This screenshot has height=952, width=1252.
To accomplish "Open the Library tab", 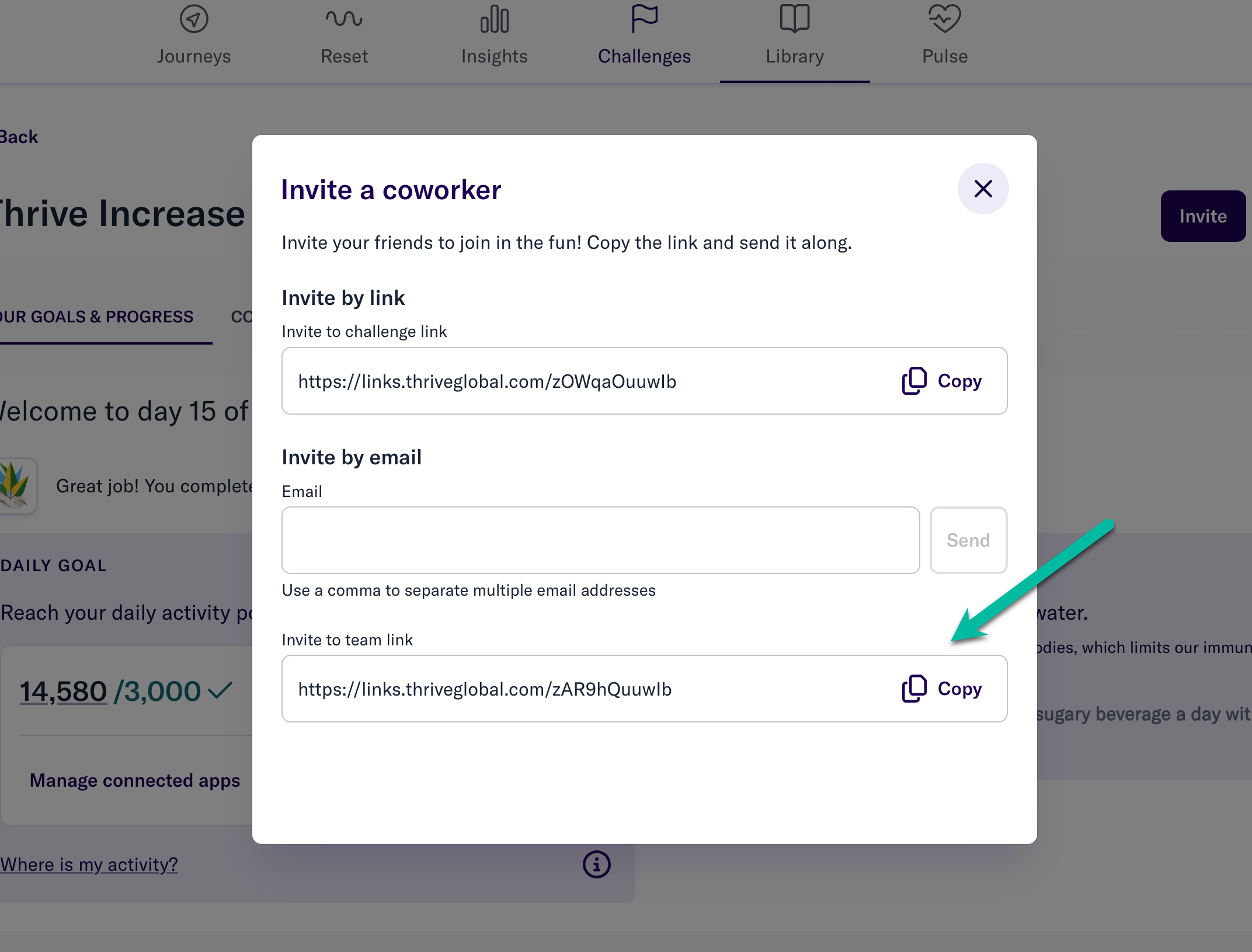I will [x=795, y=41].
